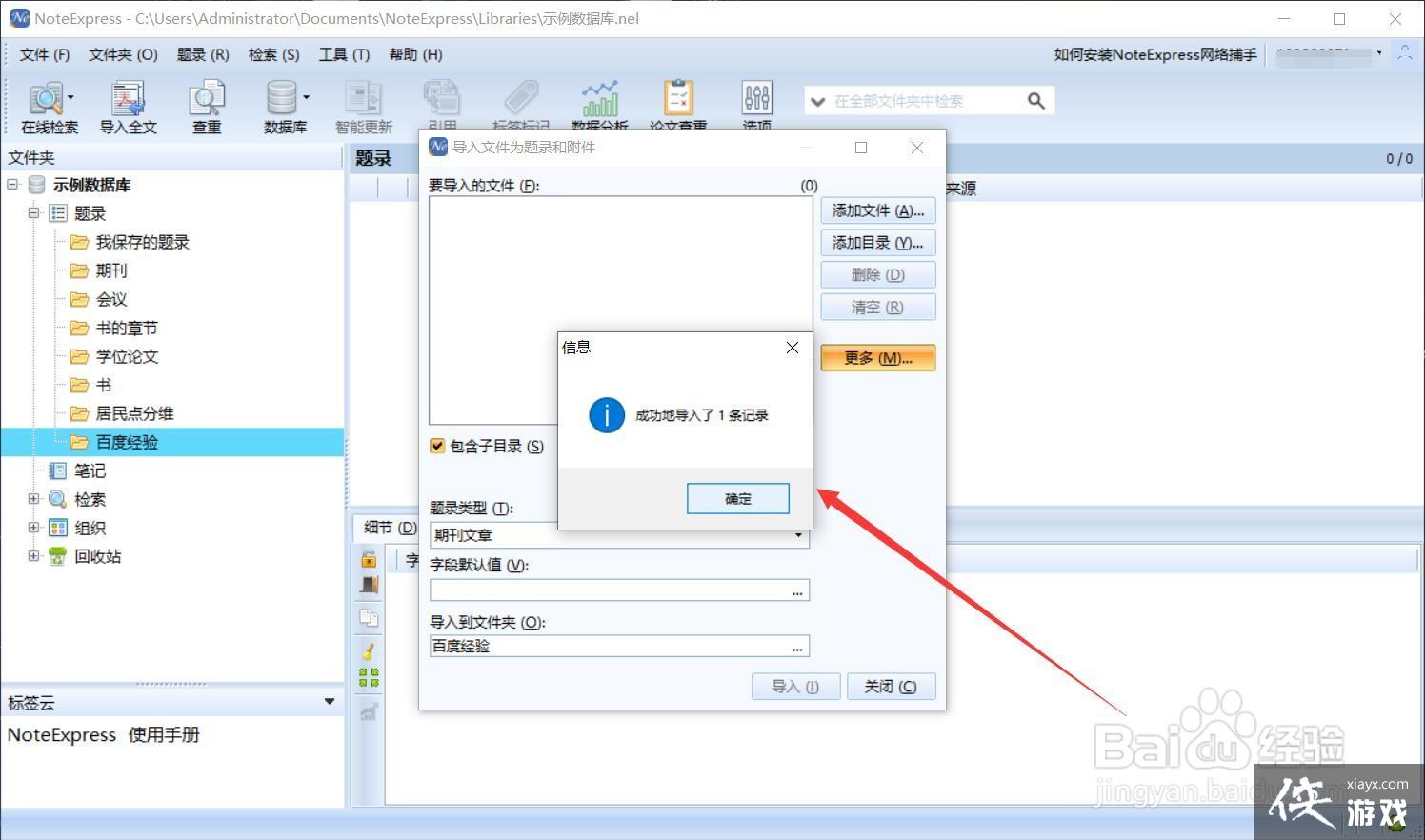
Task: Expand the 检索 tree node
Action: pyautogui.click(x=33, y=499)
